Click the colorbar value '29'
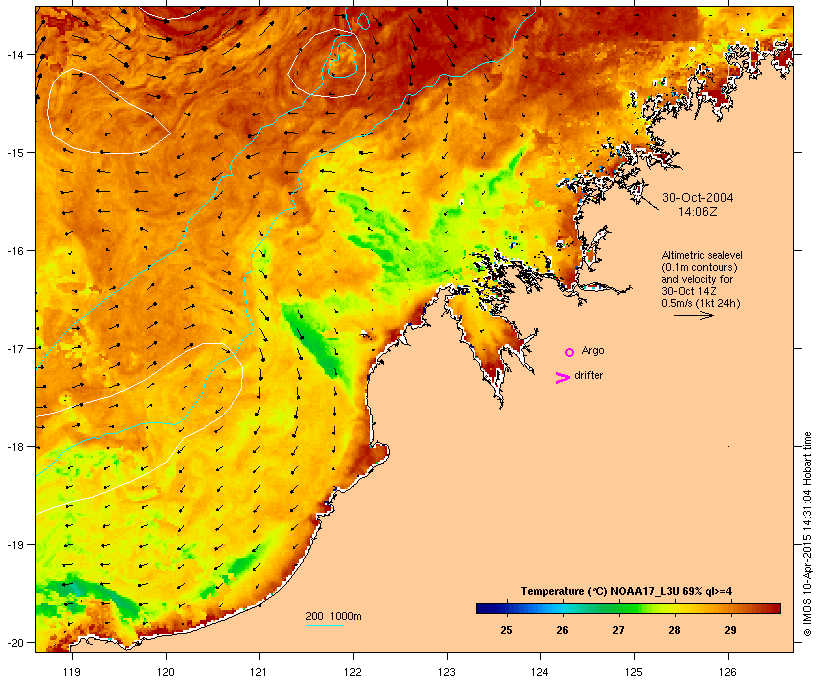Viewport: 820px width, 680px height. coord(730,630)
